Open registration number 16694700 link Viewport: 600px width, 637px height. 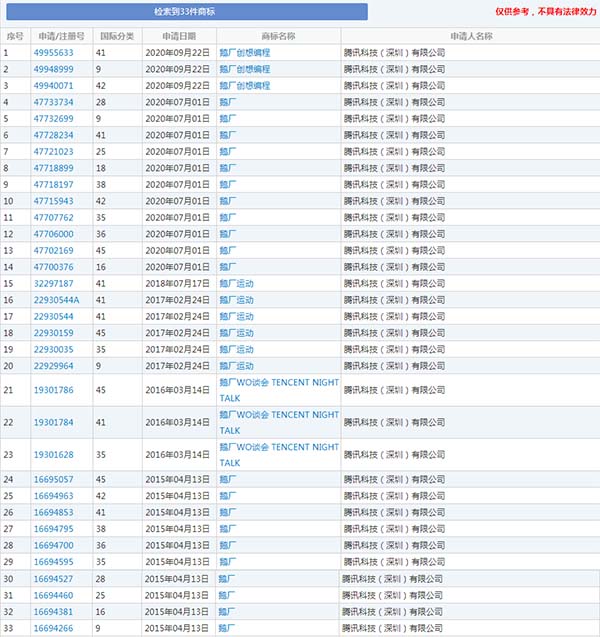tap(53, 545)
